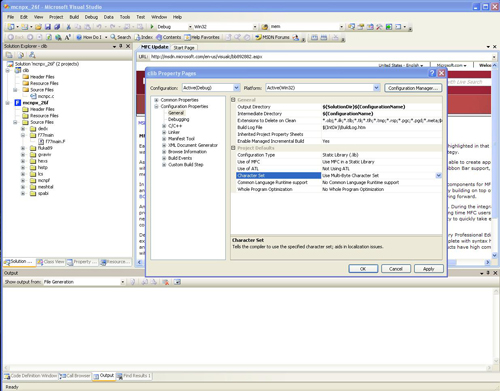Image resolution: width=500 pixels, height=391 pixels.
Task: Select f77main.F file in Solution Explorer
Action: coord(55,141)
